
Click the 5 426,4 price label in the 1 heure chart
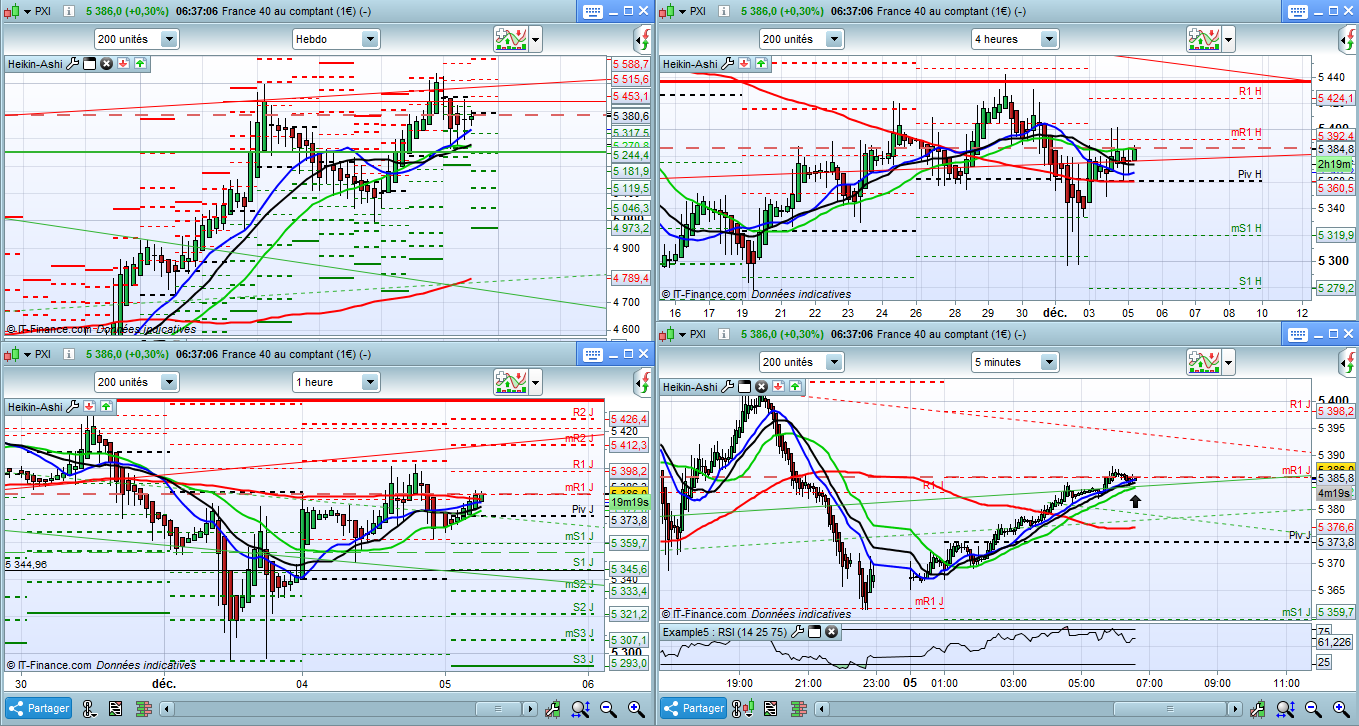[630, 419]
